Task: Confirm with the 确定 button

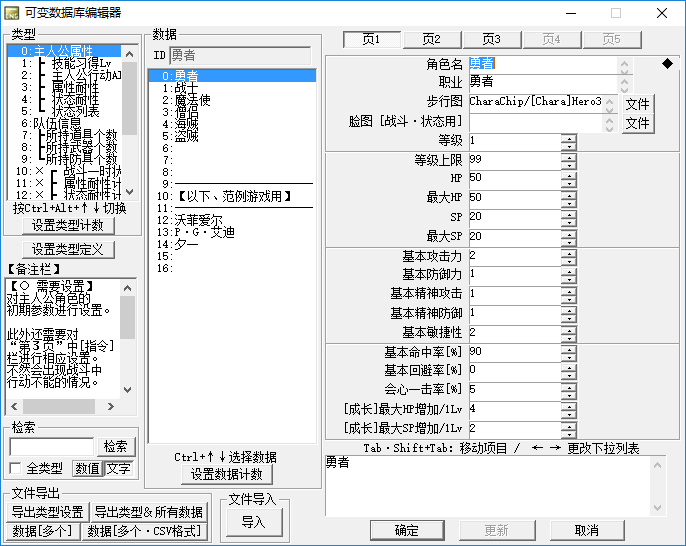Action: tap(407, 530)
